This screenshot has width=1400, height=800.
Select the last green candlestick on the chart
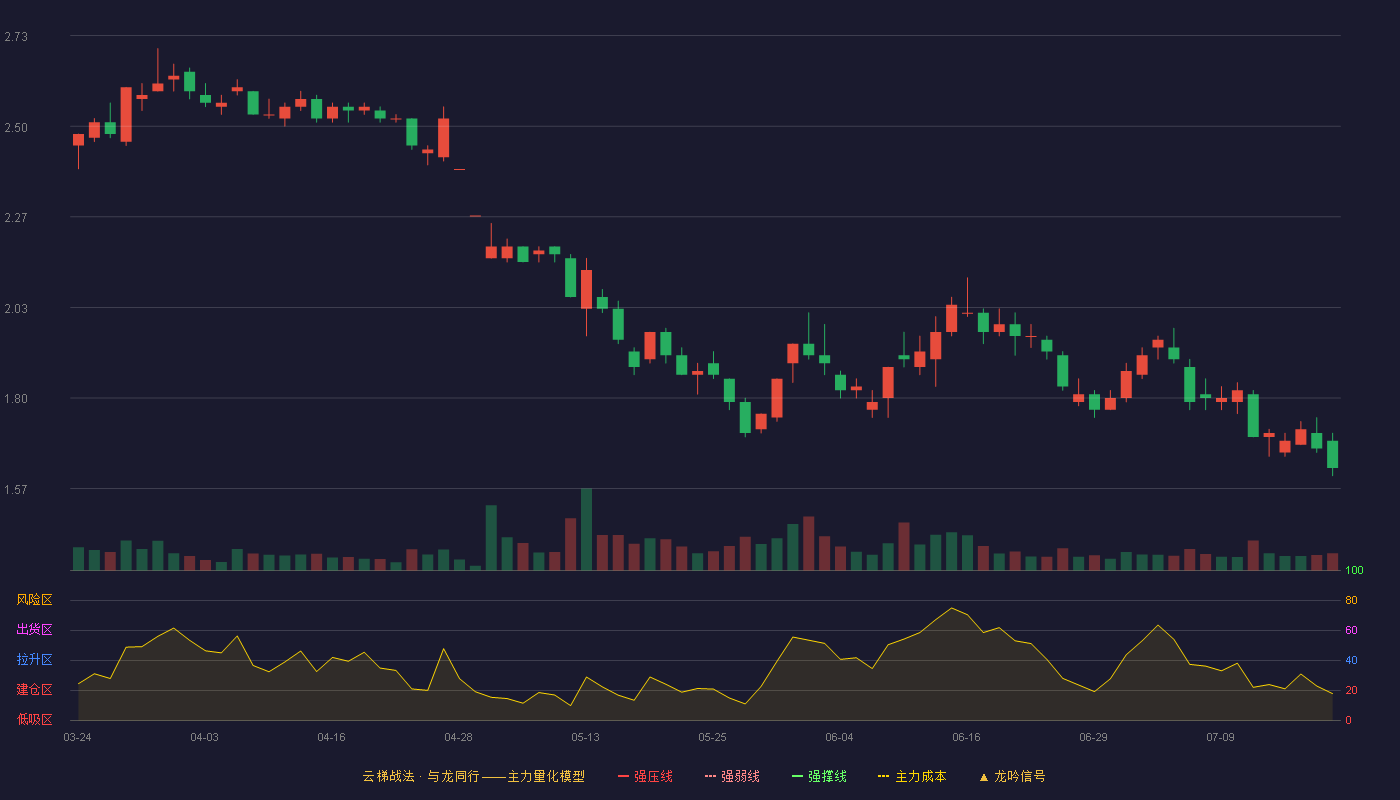pyautogui.click(x=1332, y=454)
